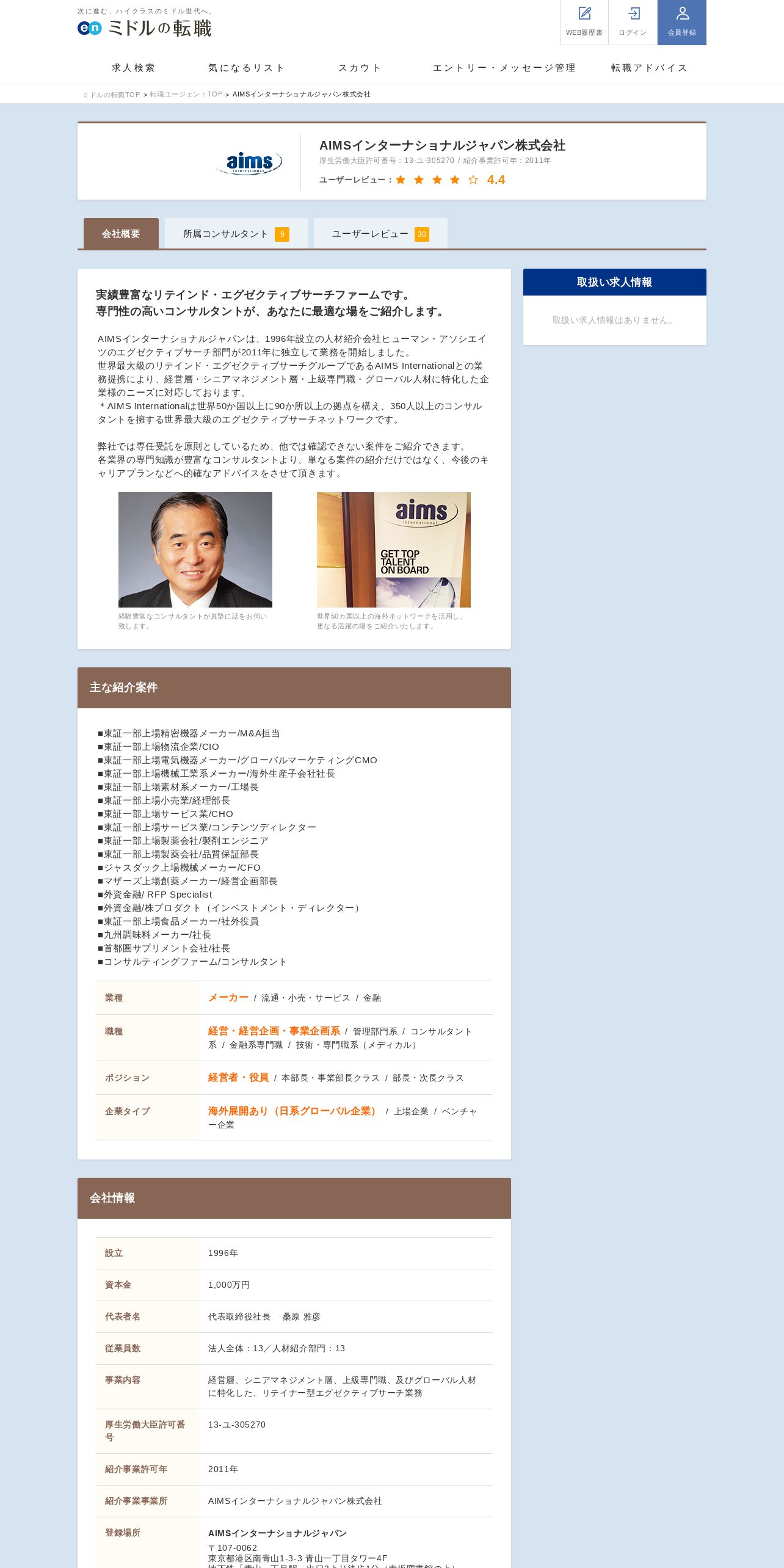The width and height of the screenshot is (784, 1568).
Task: Click ■外資金融/ RFP Specialist list row
Action: point(155,895)
